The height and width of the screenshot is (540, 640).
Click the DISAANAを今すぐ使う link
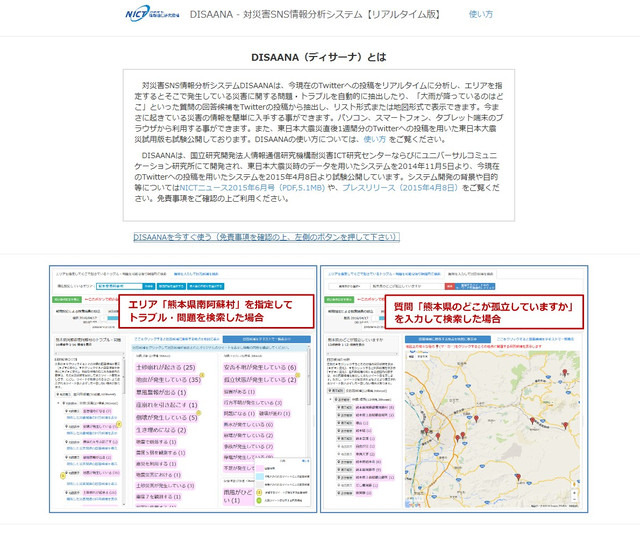[267, 237]
